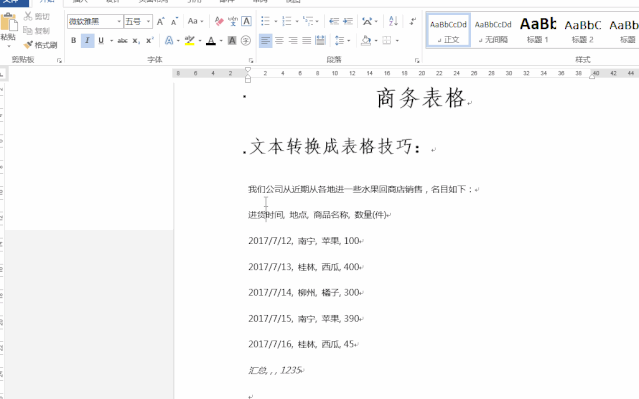
Task: Toggle Bold formatting
Action: [73, 40]
